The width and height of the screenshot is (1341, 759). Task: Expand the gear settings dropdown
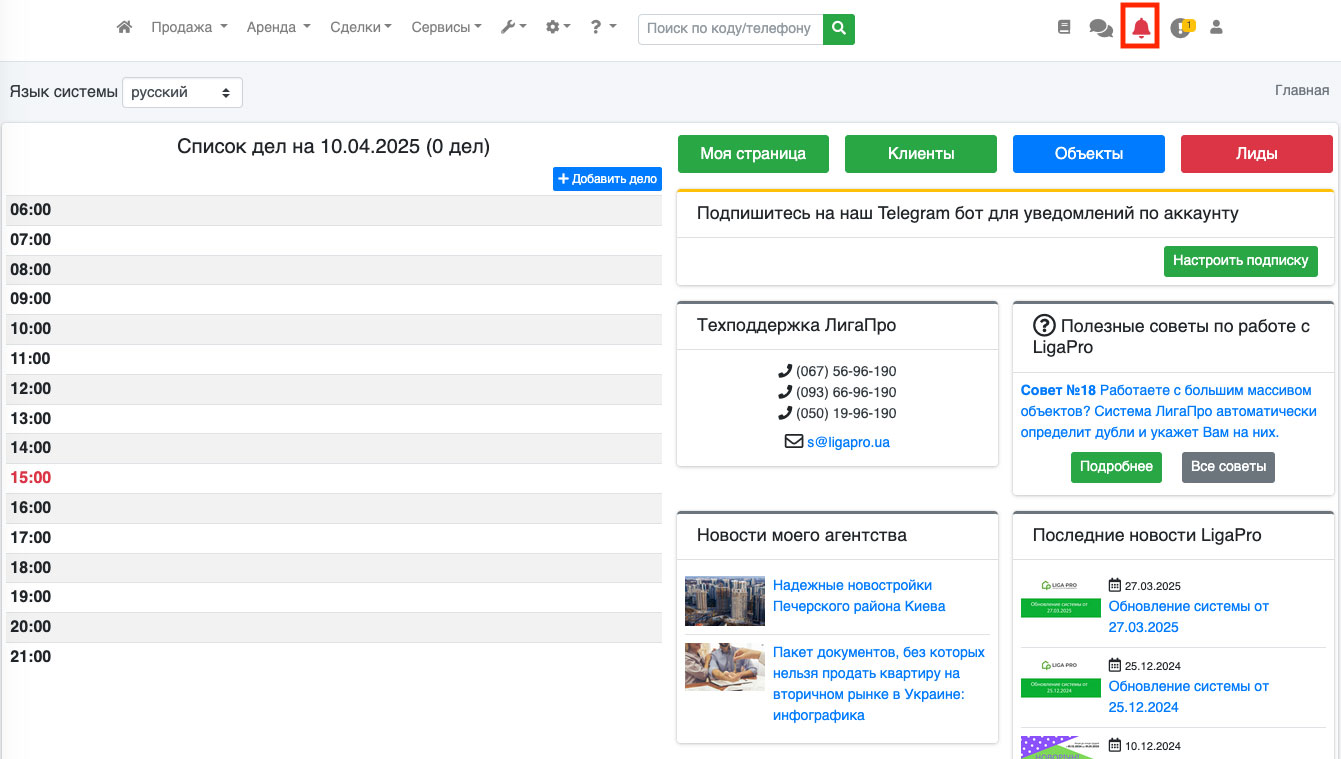557,28
